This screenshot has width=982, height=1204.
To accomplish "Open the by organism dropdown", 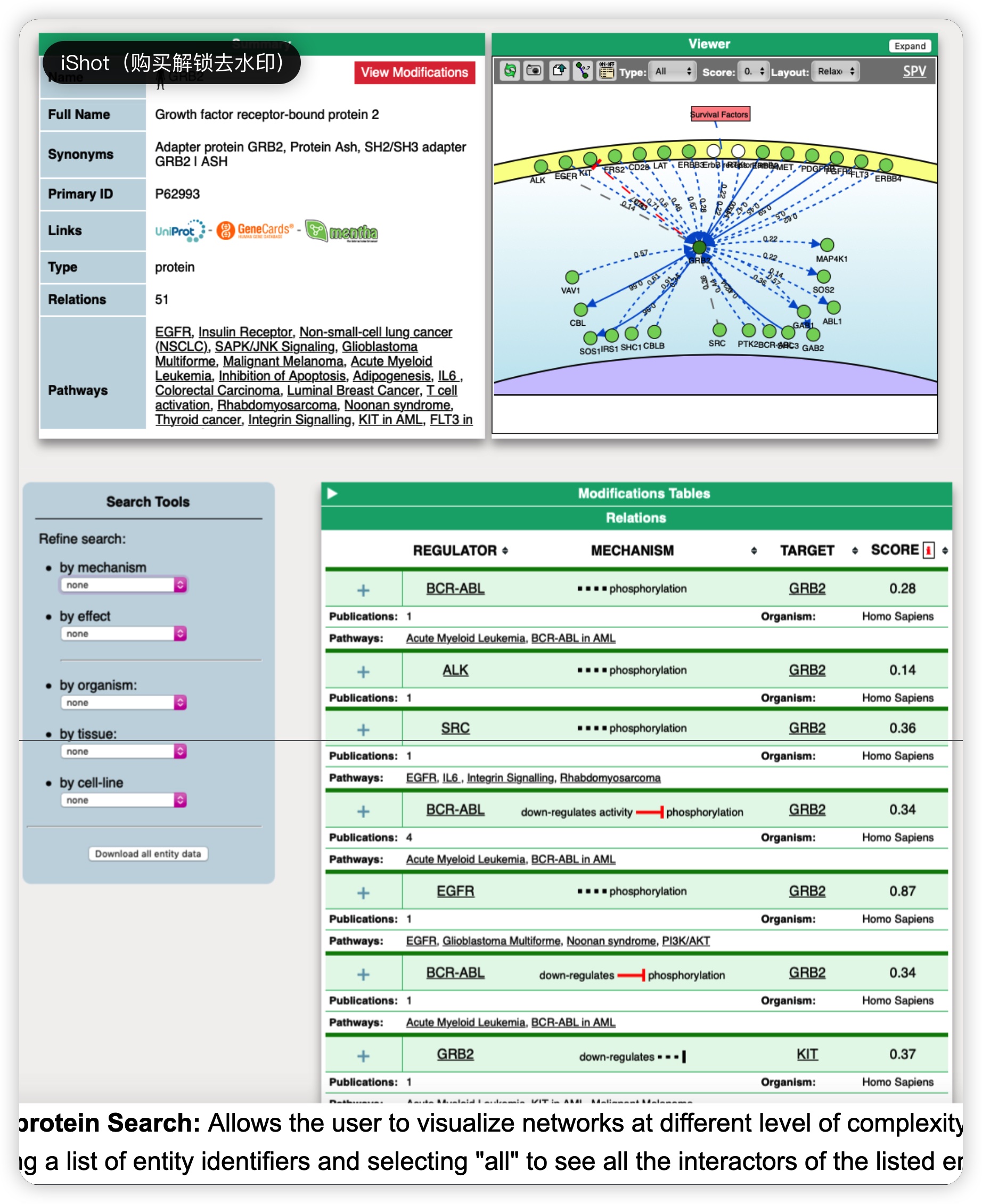I will tap(124, 703).
